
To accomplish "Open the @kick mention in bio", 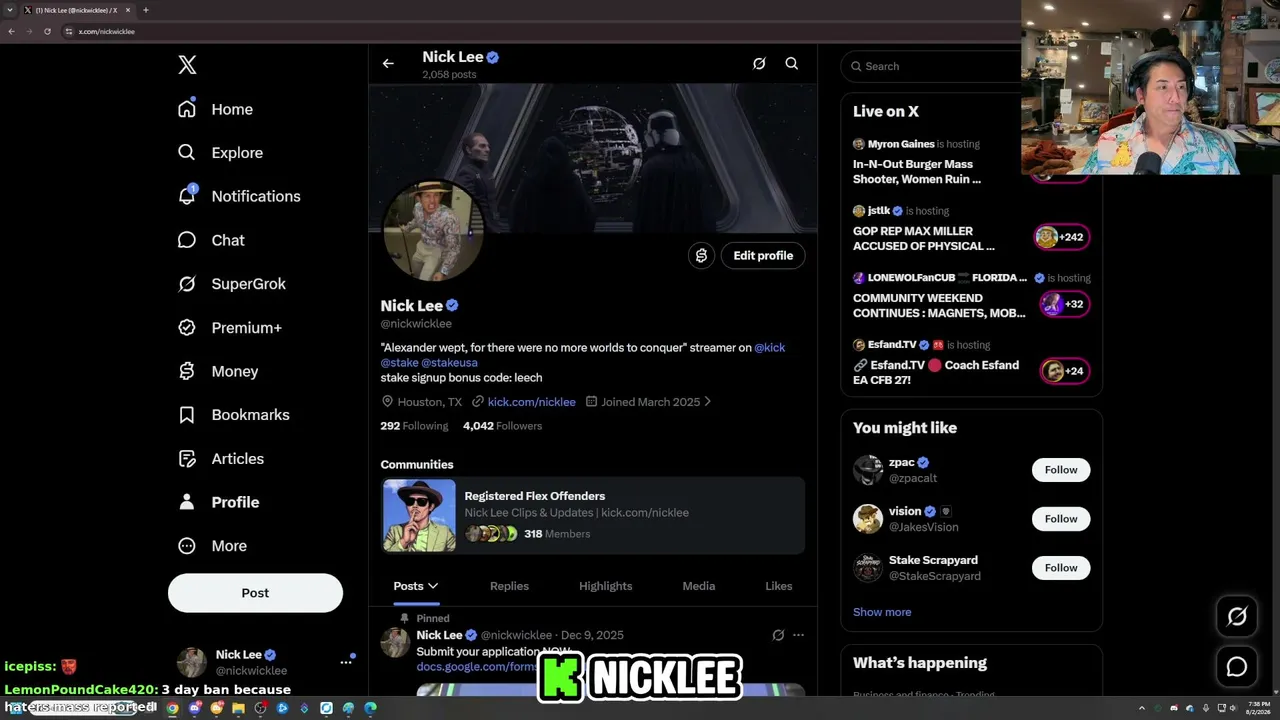I will tap(769, 348).
